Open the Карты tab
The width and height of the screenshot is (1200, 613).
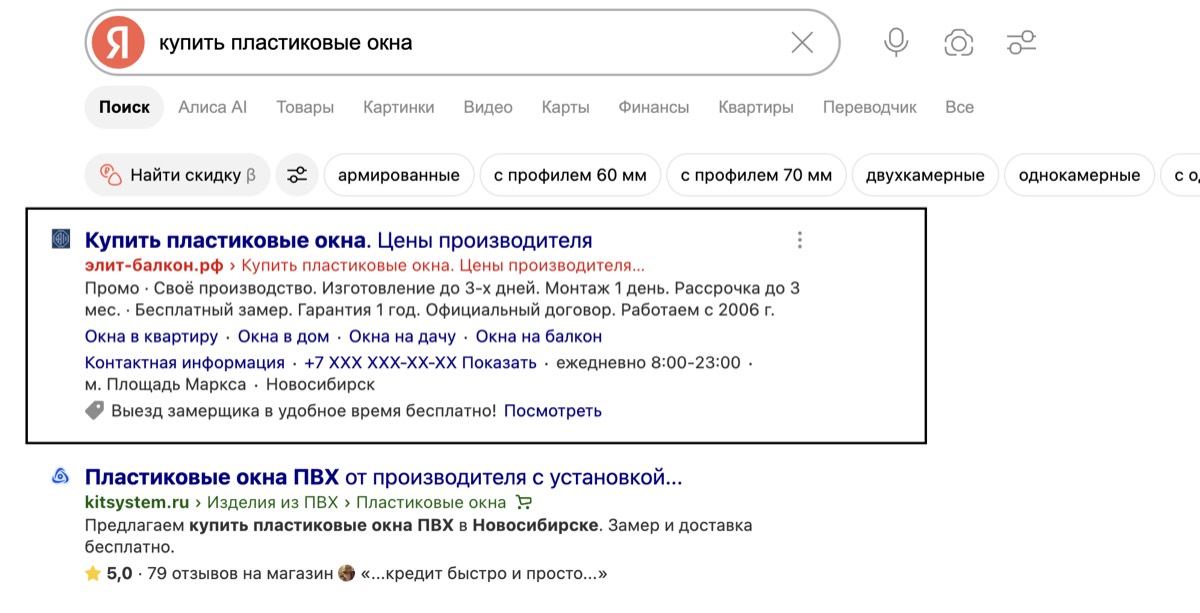pyautogui.click(x=566, y=107)
